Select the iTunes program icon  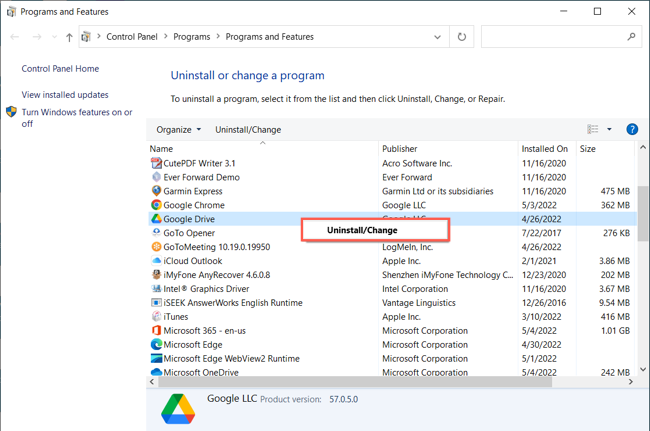tap(156, 317)
